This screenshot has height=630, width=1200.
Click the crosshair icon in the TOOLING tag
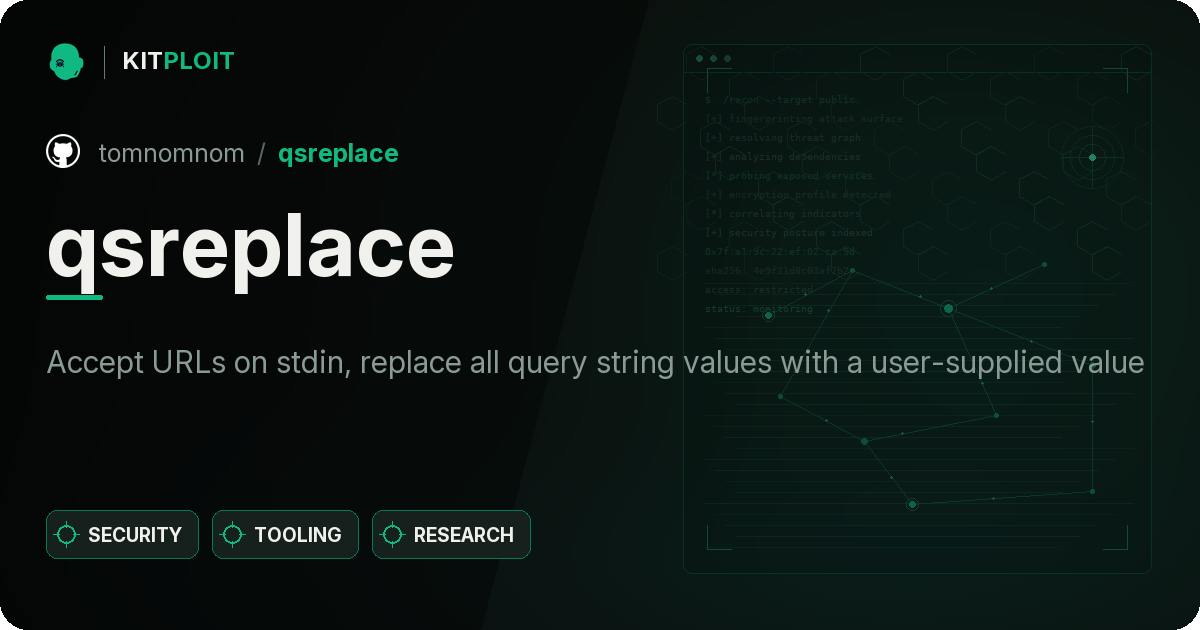233,535
